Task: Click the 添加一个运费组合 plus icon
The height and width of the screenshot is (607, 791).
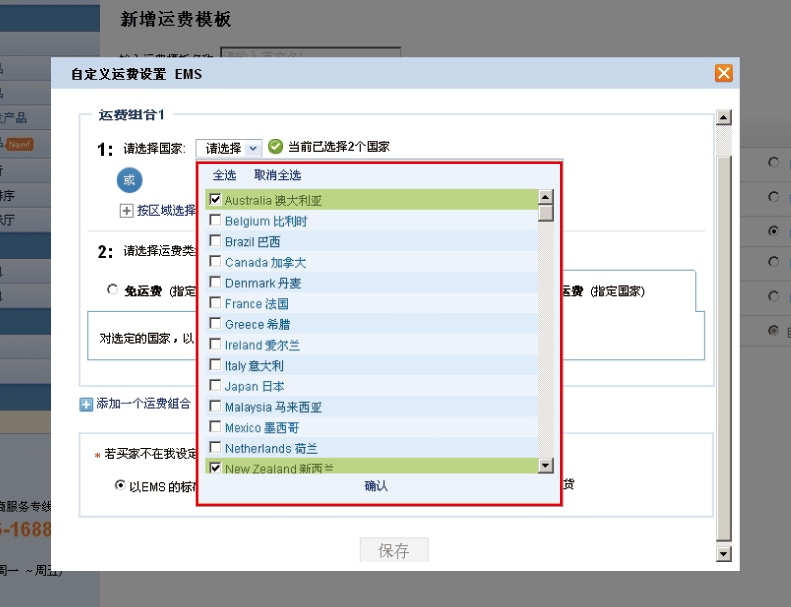Action: 86,405
